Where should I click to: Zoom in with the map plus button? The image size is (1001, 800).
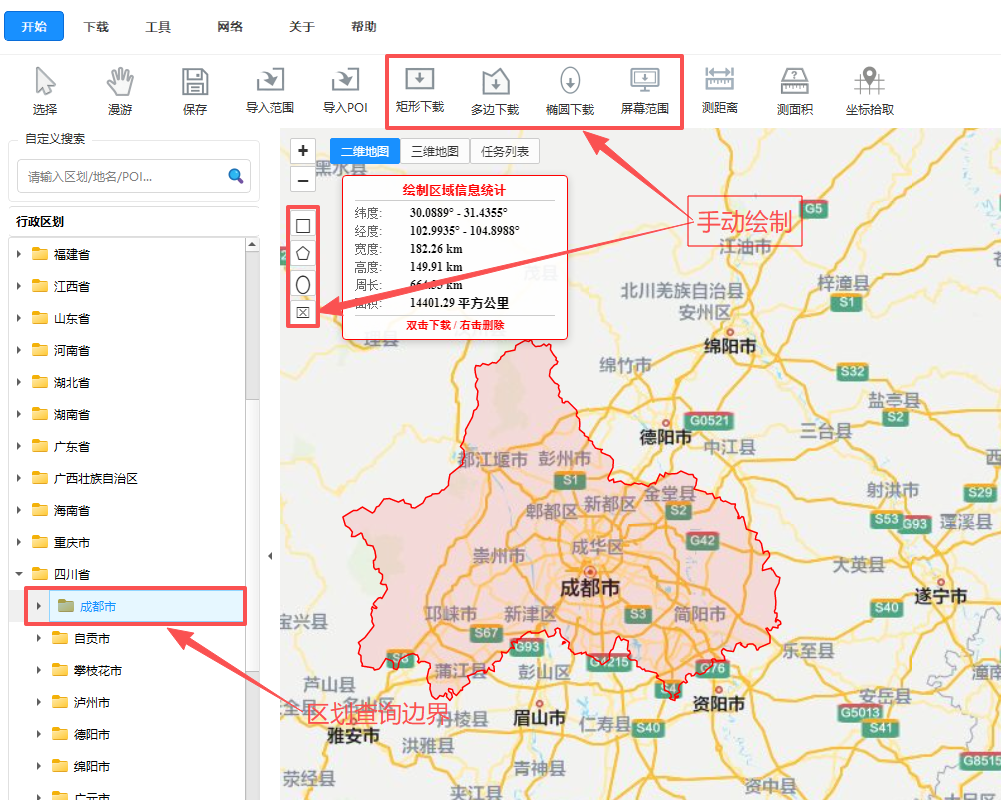click(x=303, y=151)
